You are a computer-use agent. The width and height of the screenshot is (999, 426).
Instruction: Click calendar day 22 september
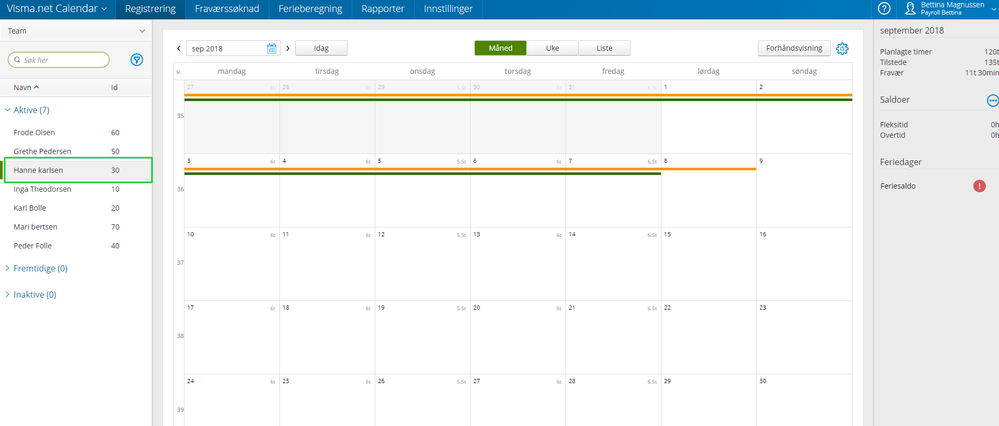point(708,336)
